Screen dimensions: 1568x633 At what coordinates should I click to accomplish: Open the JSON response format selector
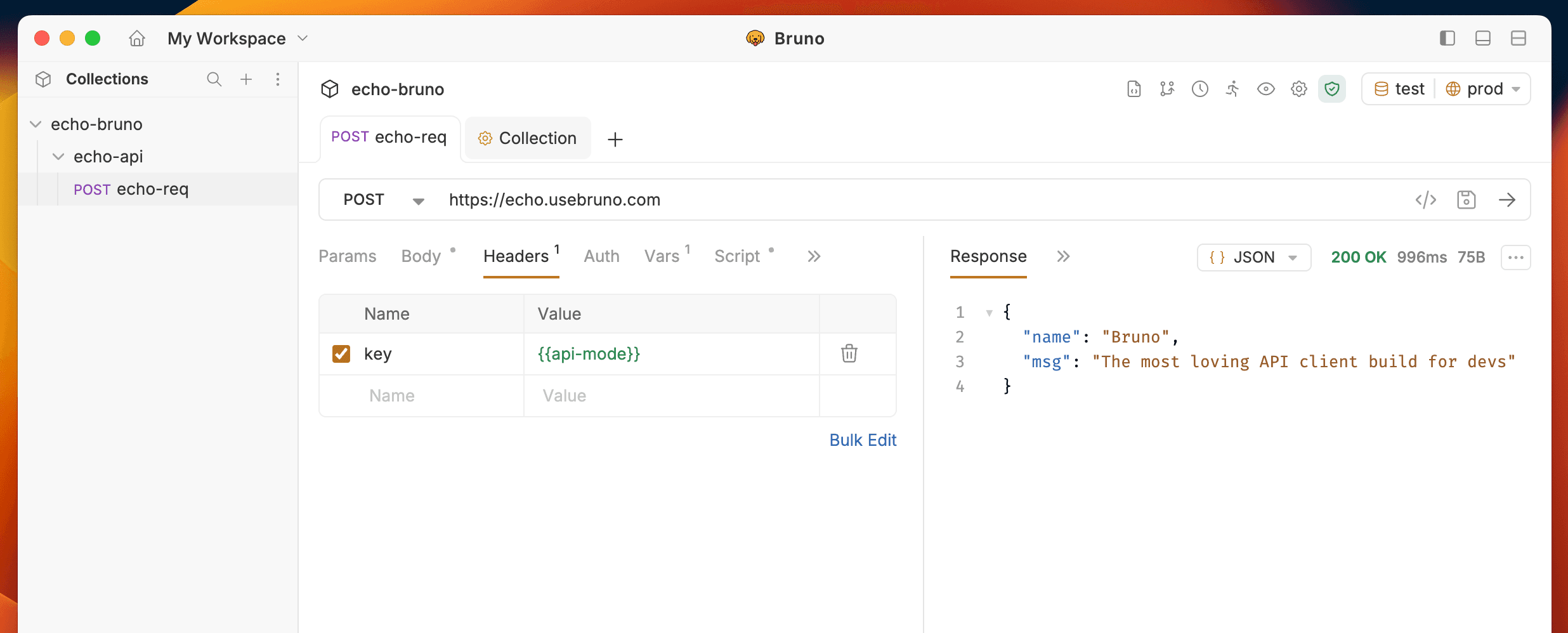[x=1253, y=257]
